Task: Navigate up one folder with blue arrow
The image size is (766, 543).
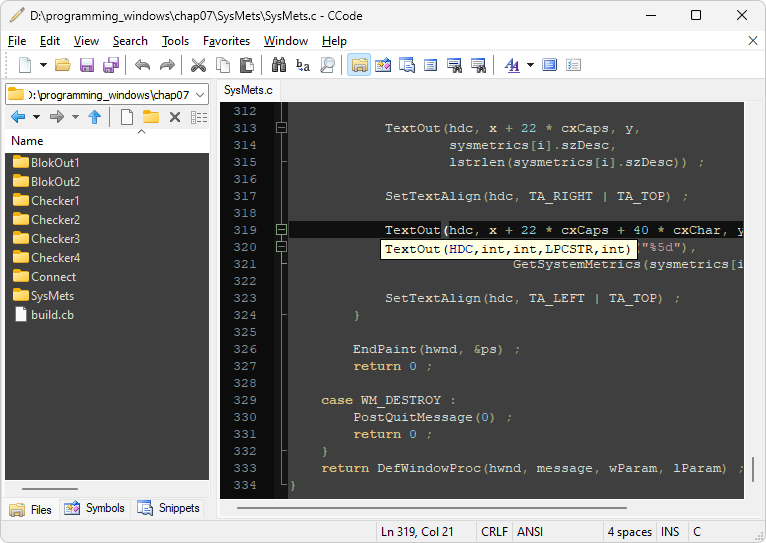Action: point(95,117)
